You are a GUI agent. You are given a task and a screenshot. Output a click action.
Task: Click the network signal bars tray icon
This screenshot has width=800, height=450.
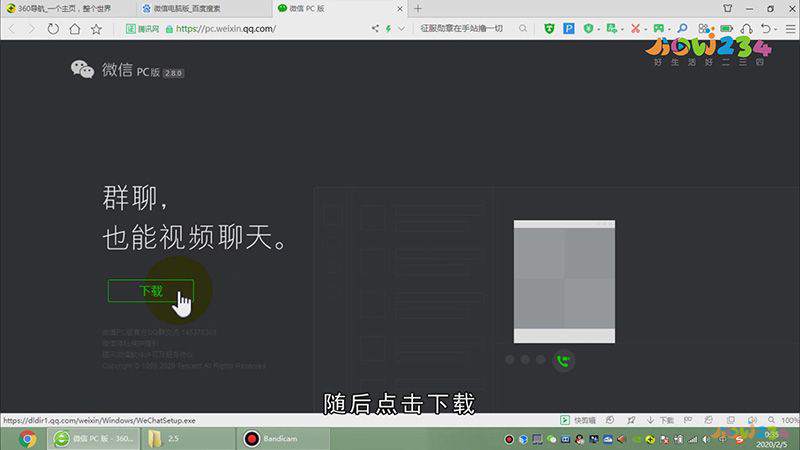pyautogui.click(x=692, y=439)
